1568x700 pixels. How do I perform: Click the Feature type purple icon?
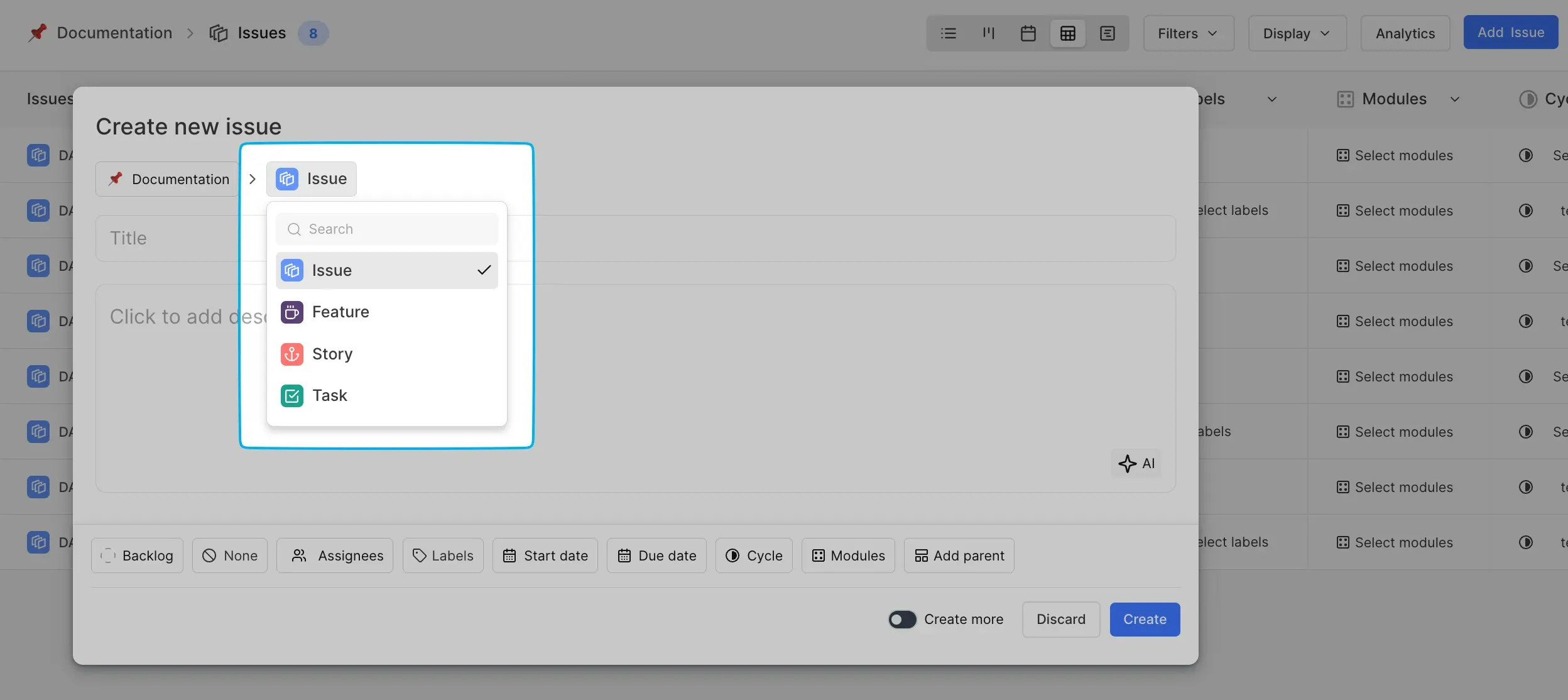coord(291,312)
